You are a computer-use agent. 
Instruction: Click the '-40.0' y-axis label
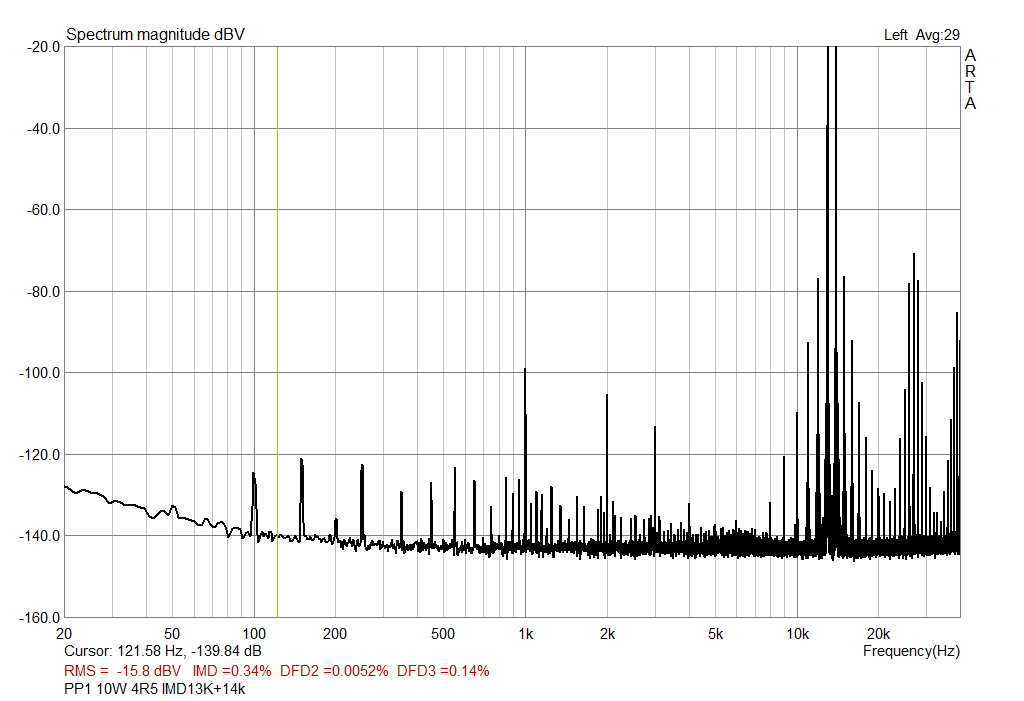pos(43,129)
